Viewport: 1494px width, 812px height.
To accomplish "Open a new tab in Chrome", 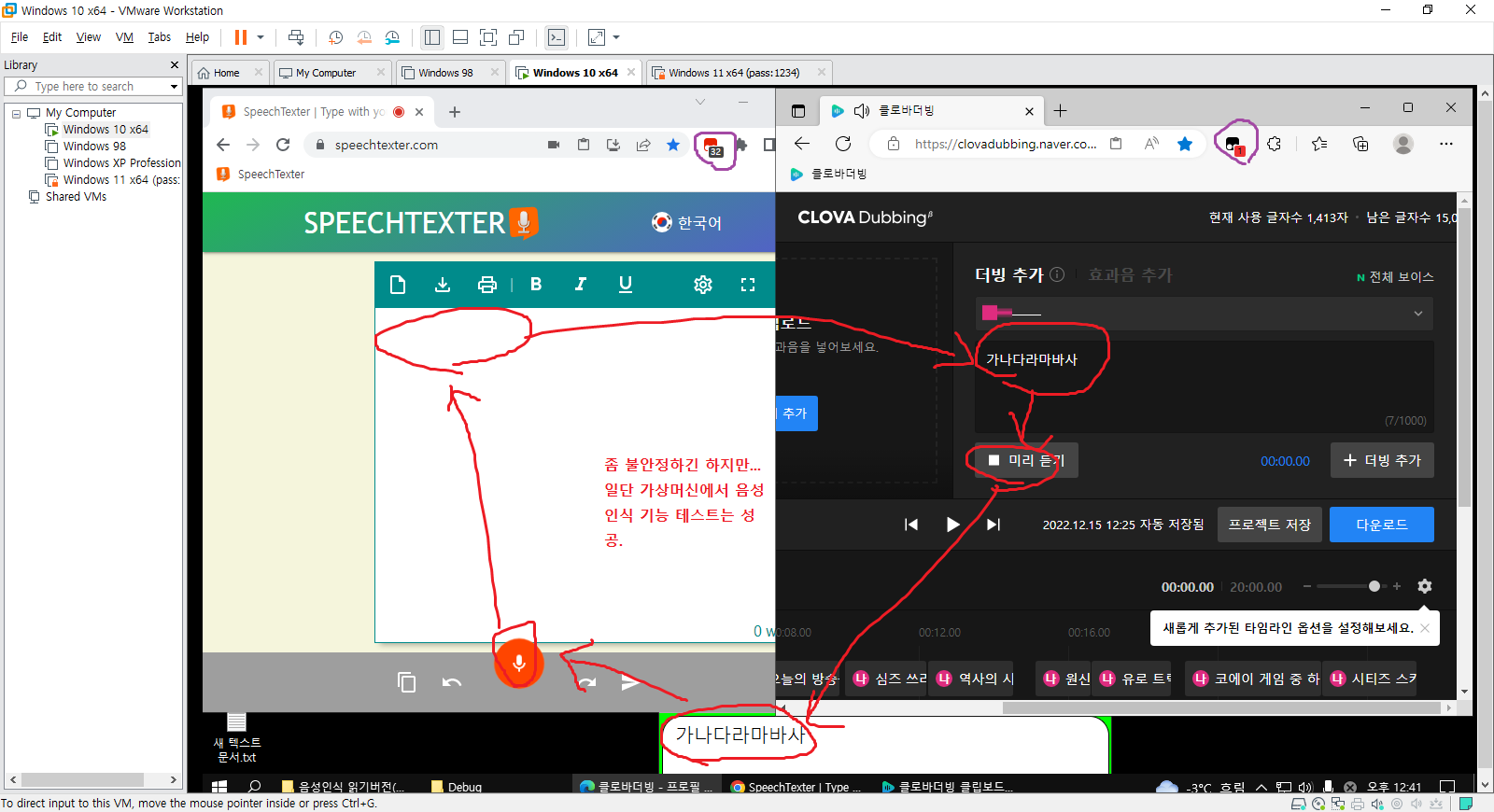I will click(455, 112).
